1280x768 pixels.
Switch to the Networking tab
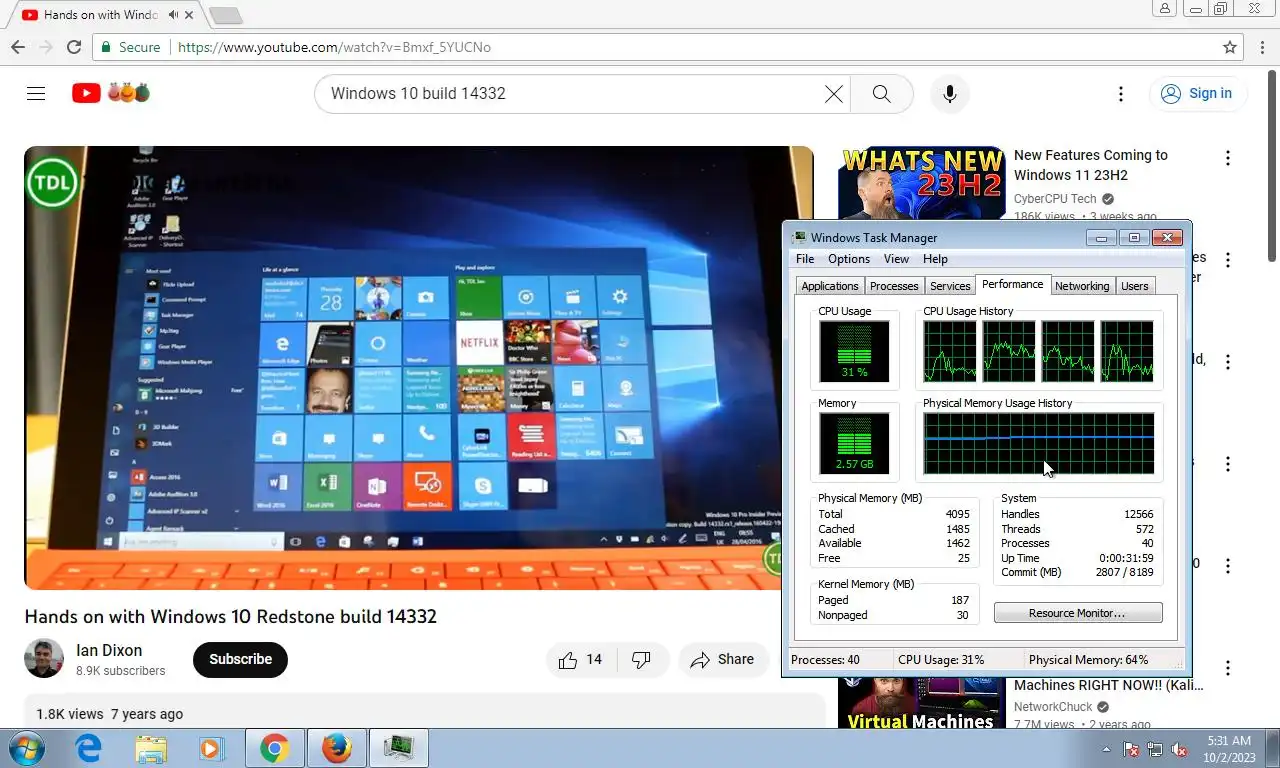point(1082,286)
